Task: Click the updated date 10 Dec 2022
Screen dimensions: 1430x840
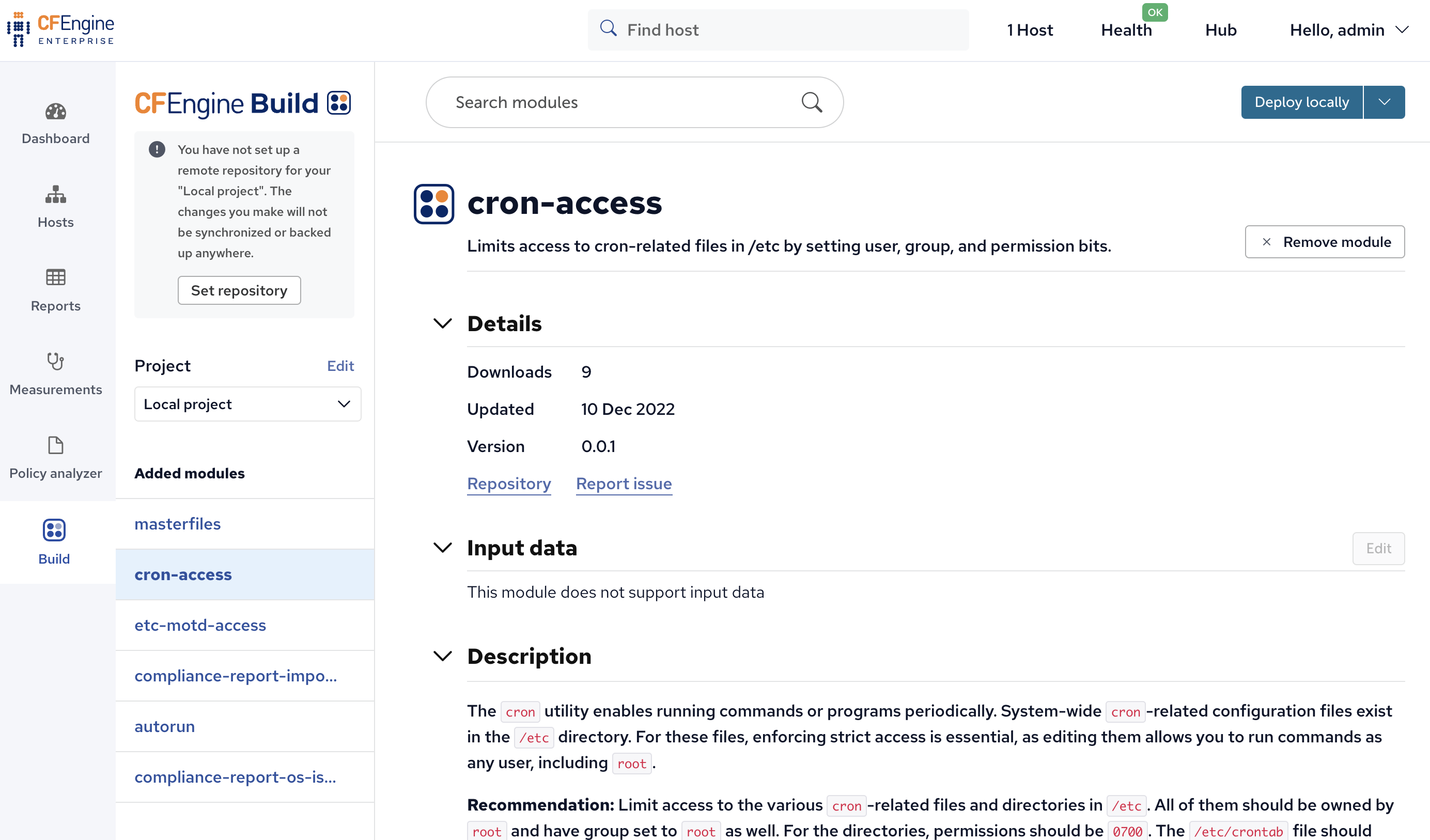Action: click(x=628, y=409)
